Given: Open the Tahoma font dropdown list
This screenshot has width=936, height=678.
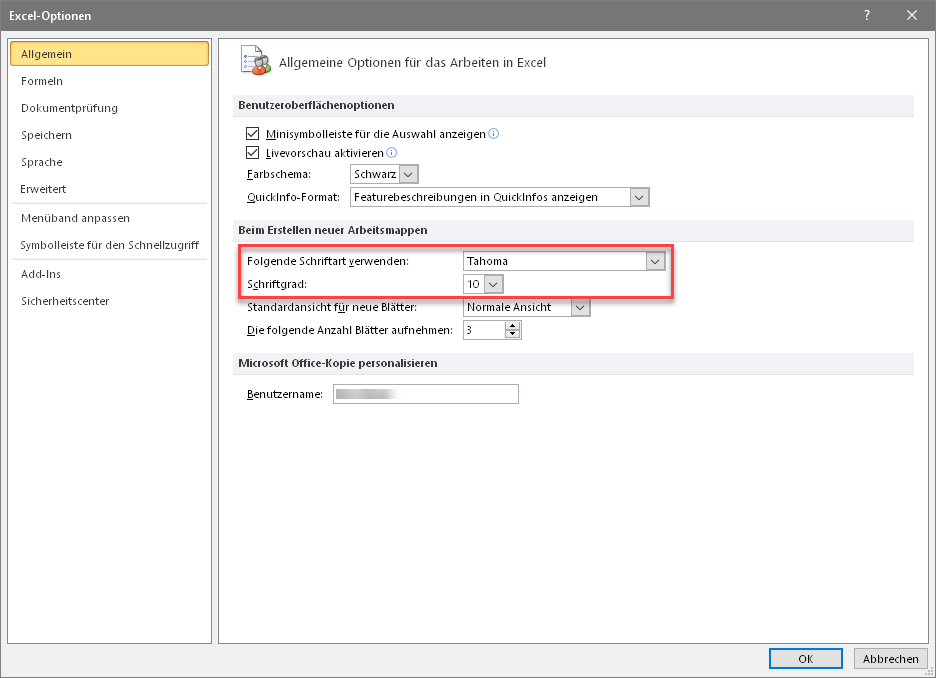Looking at the screenshot, I should tap(655, 261).
